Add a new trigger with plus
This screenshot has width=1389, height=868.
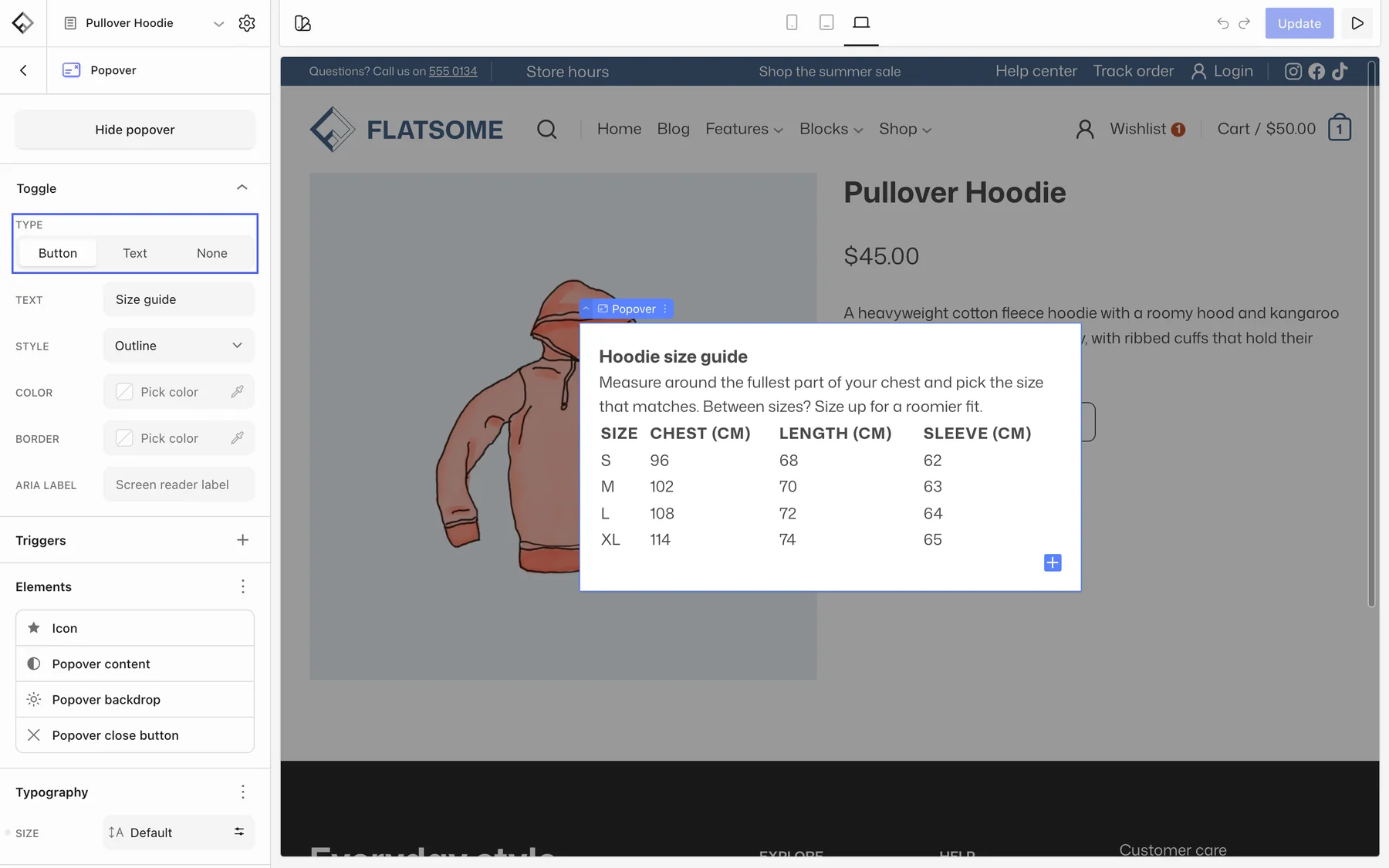(x=242, y=540)
